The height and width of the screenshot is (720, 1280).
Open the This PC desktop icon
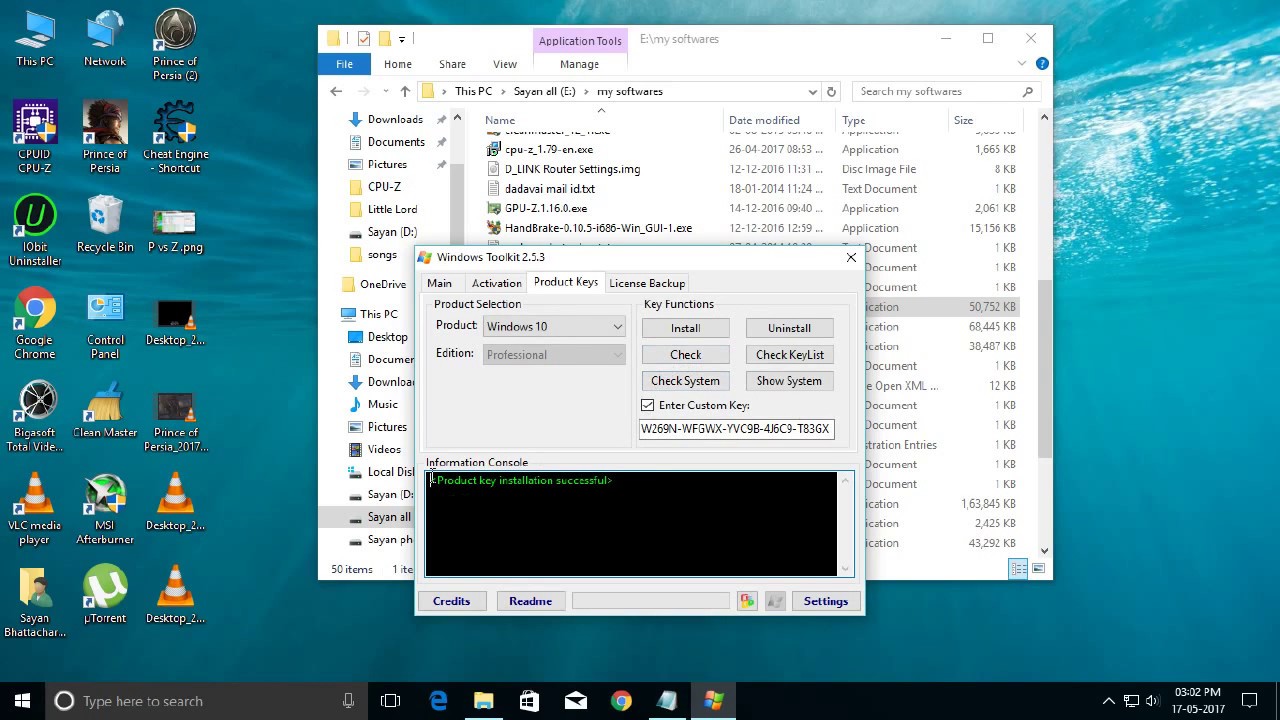pyautogui.click(x=35, y=39)
